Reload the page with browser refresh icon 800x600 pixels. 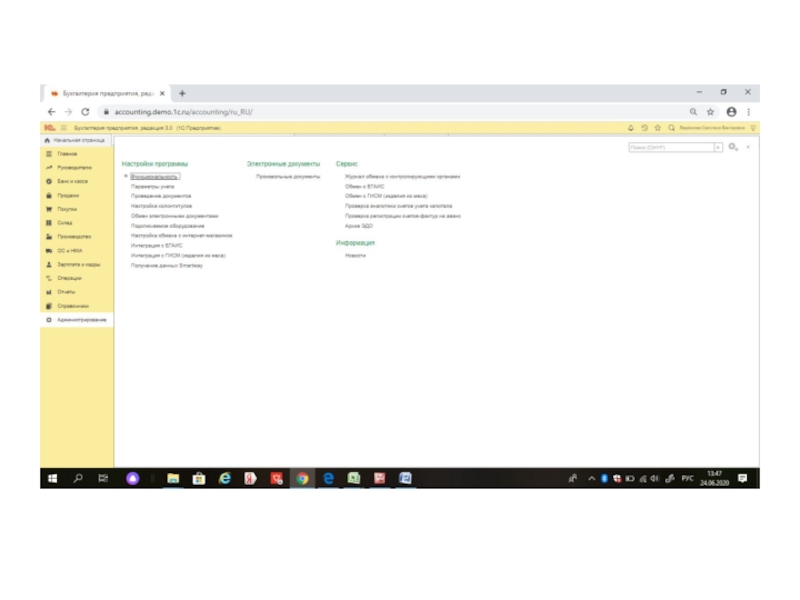(x=85, y=112)
